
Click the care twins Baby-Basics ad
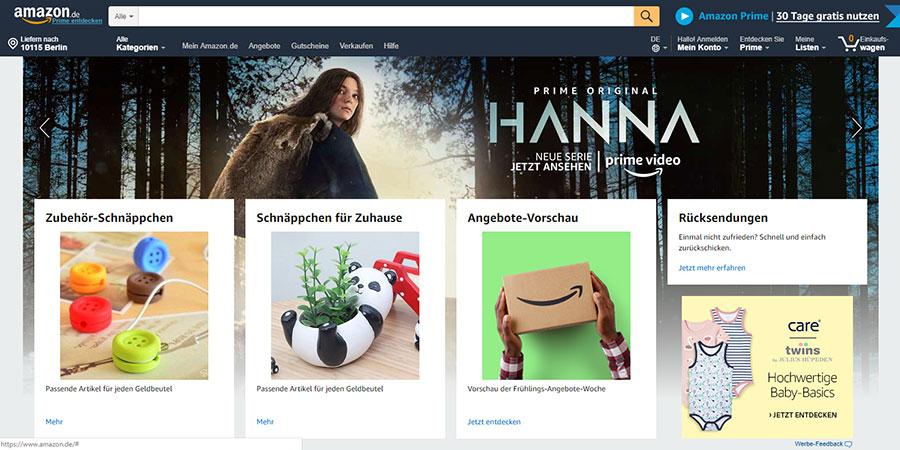[767, 367]
